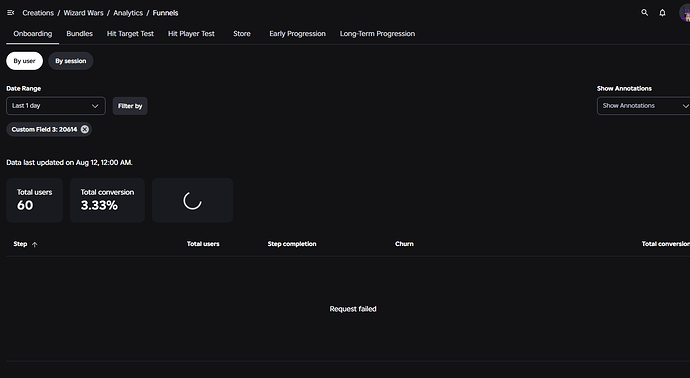Select the Onboarding tab
This screenshot has height=378, width=690.
33,34
